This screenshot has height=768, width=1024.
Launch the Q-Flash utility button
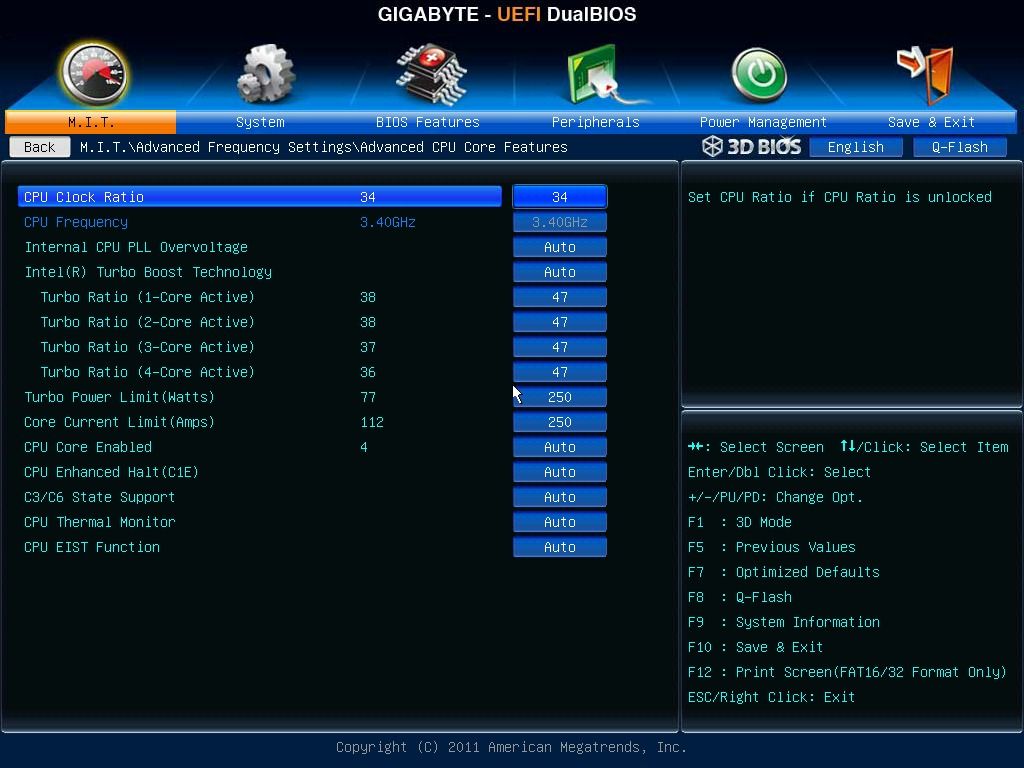coord(959,147)
